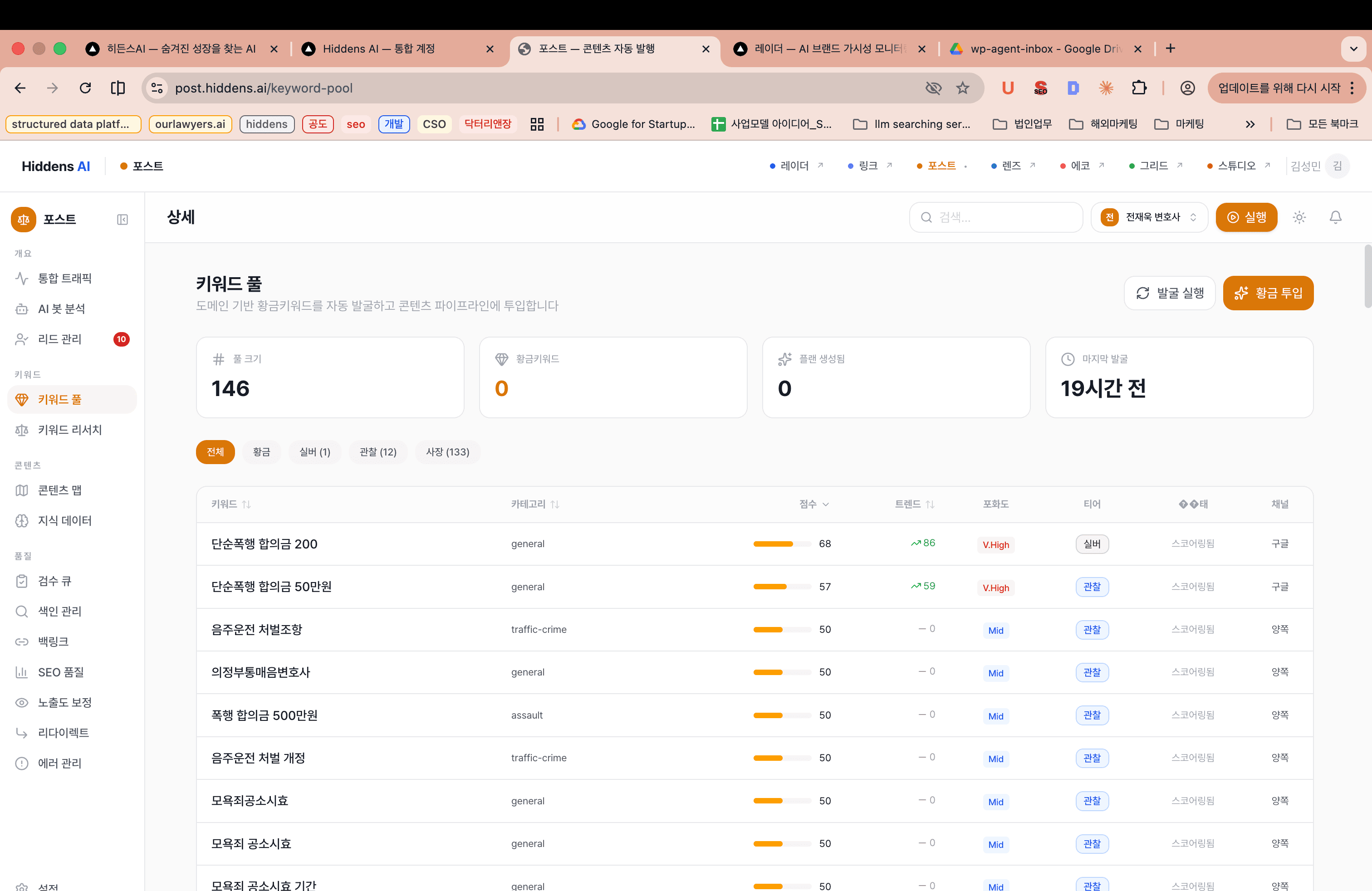The width and height of the screenshot is (1372, 891).
Task: Select the 실버 (1) filter tab
Action: coord(315,452)
